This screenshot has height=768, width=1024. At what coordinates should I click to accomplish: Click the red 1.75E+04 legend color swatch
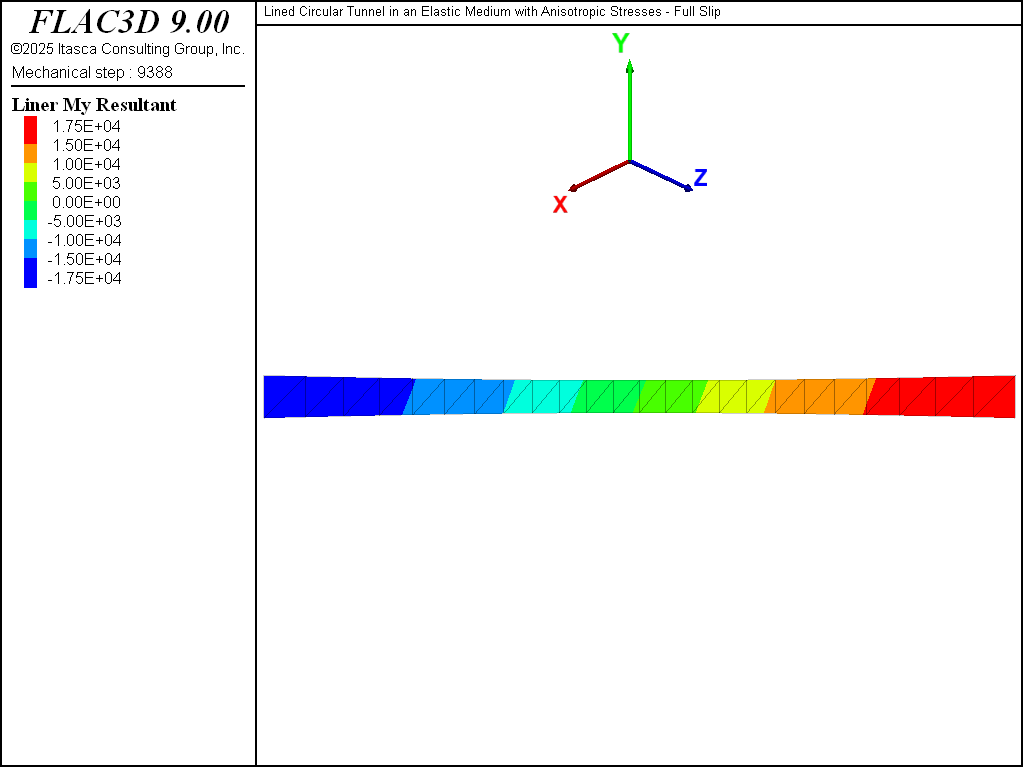pos(31,130)
